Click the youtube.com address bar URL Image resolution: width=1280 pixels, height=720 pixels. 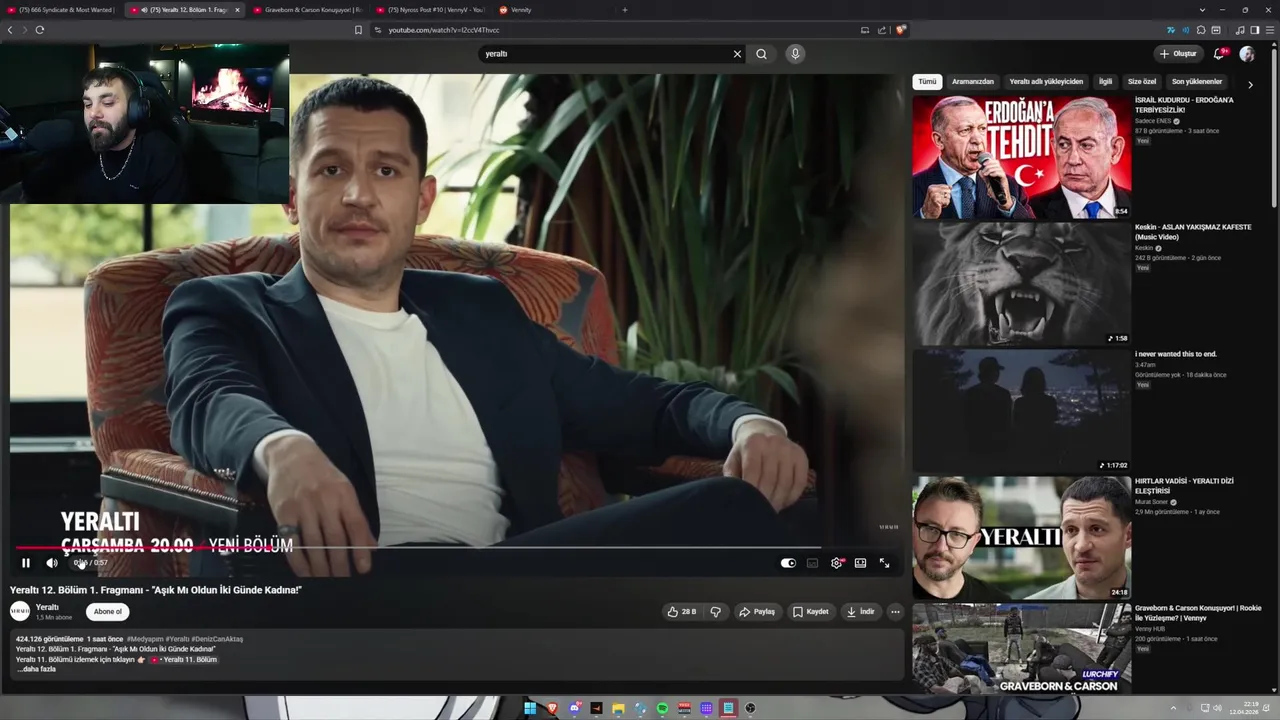click(x=443, y=30)
